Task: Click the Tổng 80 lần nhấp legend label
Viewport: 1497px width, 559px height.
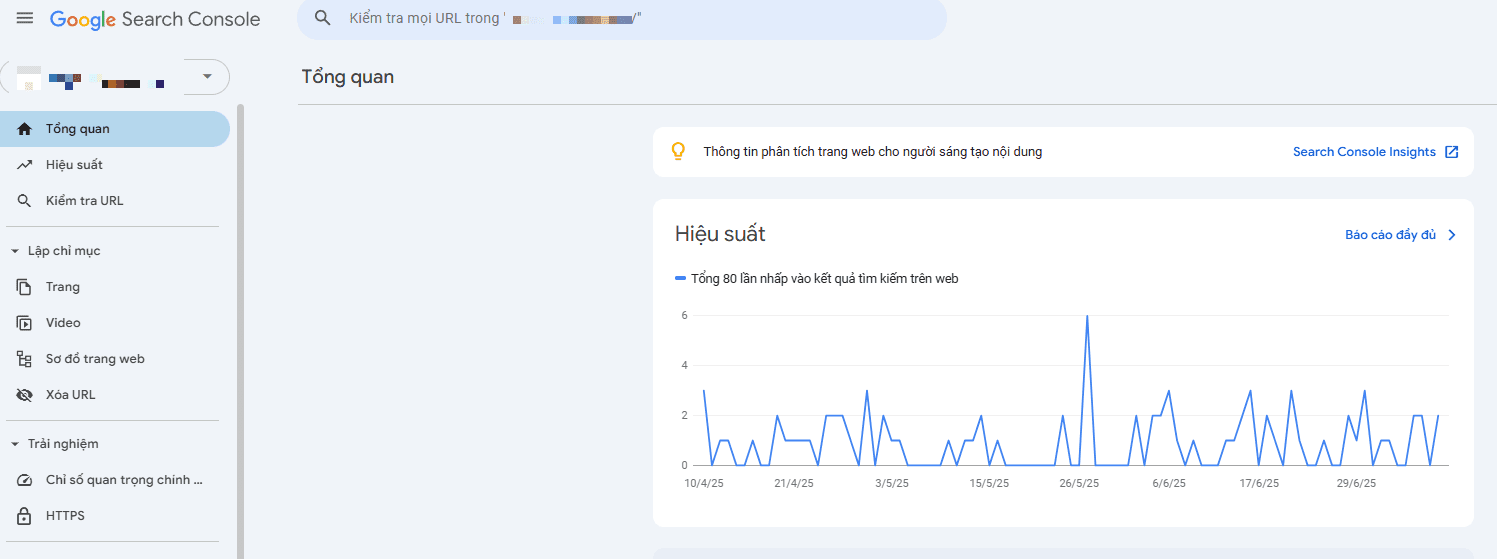Action: click(825, 279)
